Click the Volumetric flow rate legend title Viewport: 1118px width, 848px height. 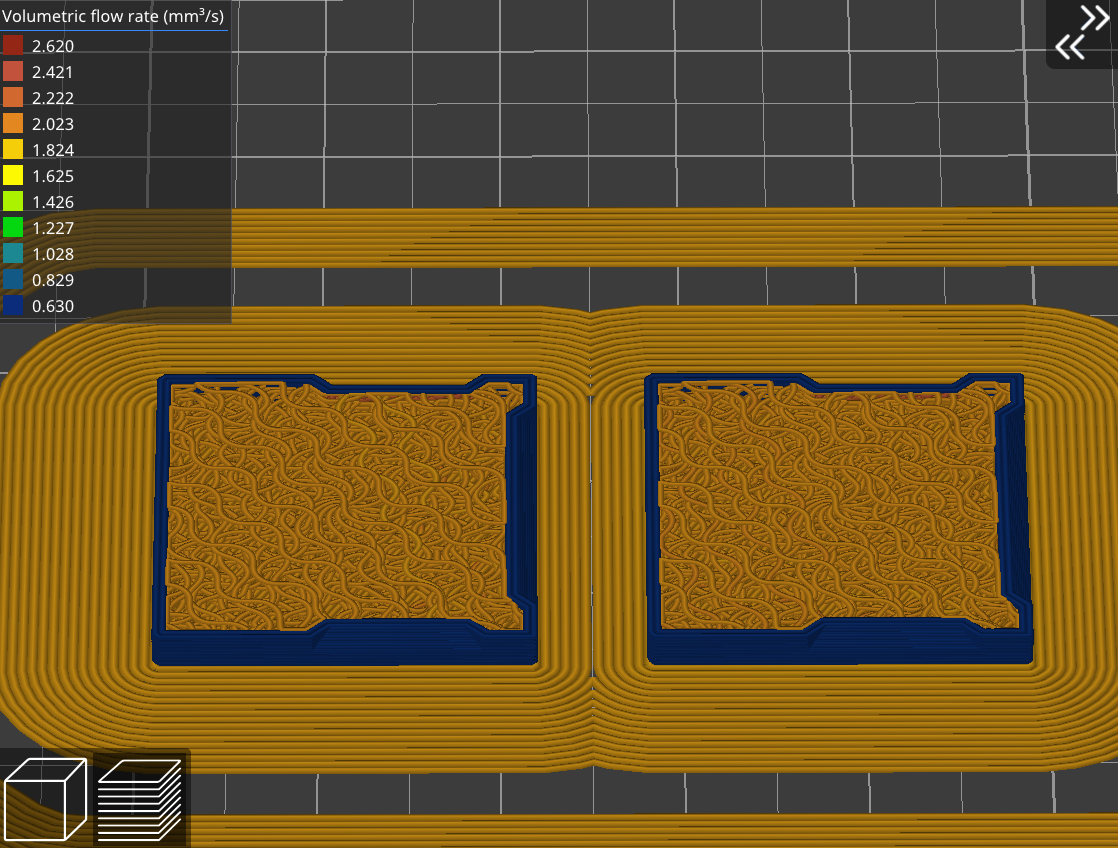pos(113,16)
